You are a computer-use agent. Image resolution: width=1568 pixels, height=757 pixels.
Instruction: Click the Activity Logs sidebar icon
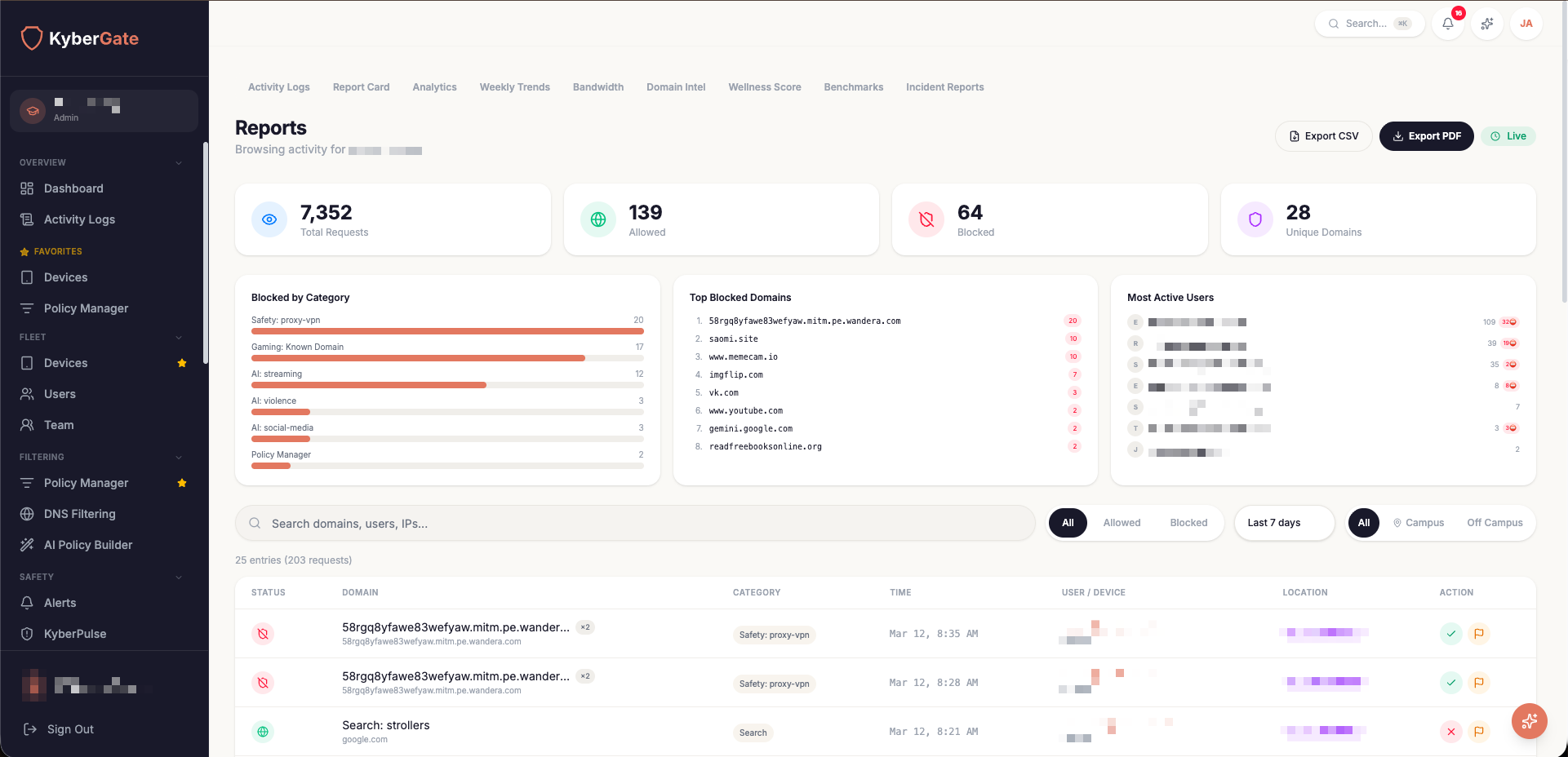point(27,219)
